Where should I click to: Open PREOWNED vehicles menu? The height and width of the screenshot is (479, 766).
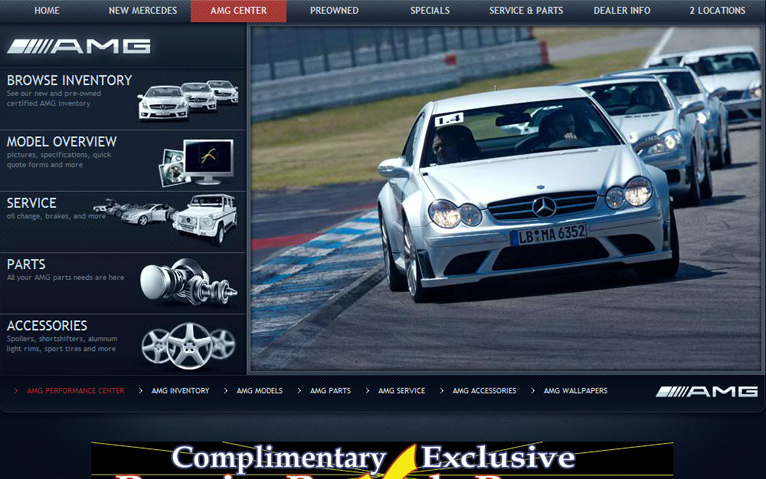334,11
